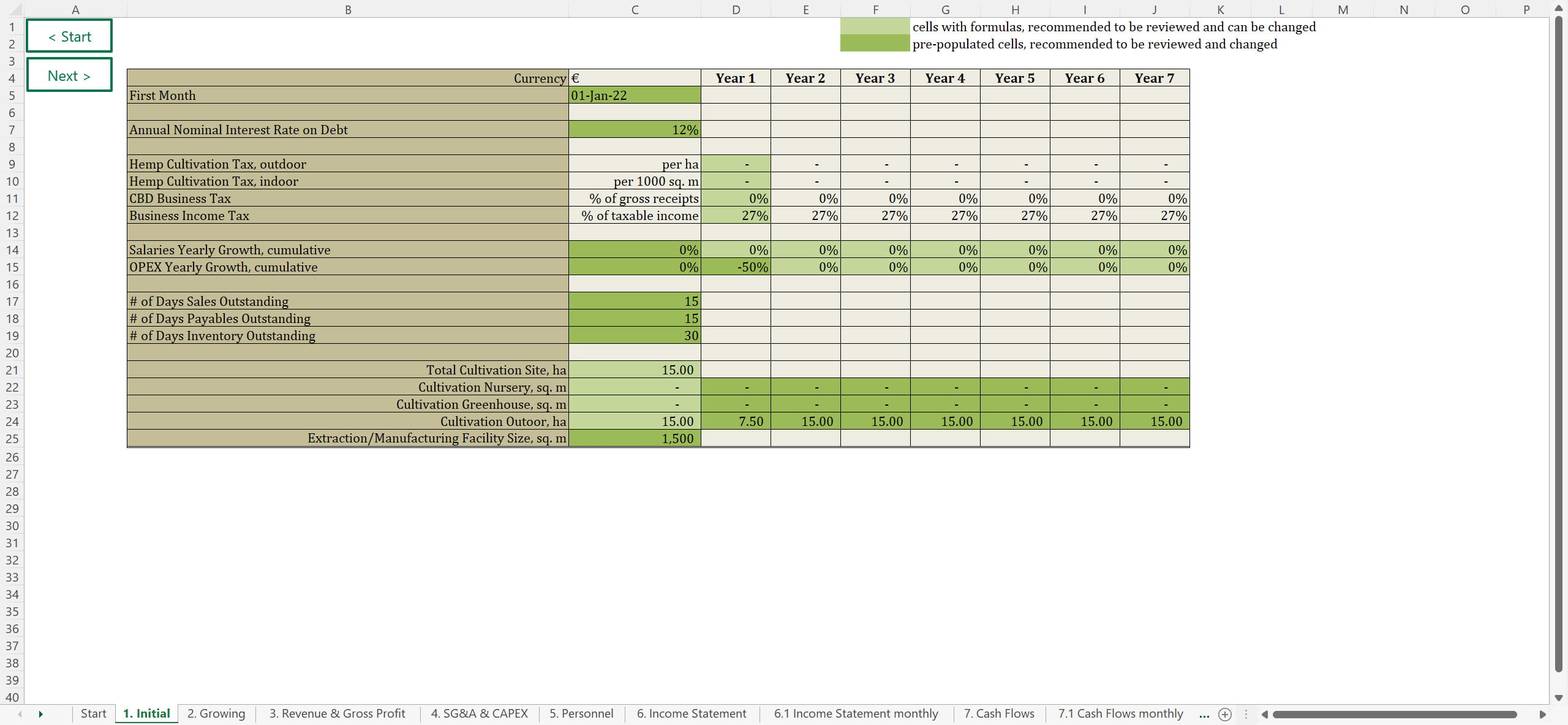Switch to the 2. Growing sheet tab
The image size is (1568, 725).
(216, 713)
